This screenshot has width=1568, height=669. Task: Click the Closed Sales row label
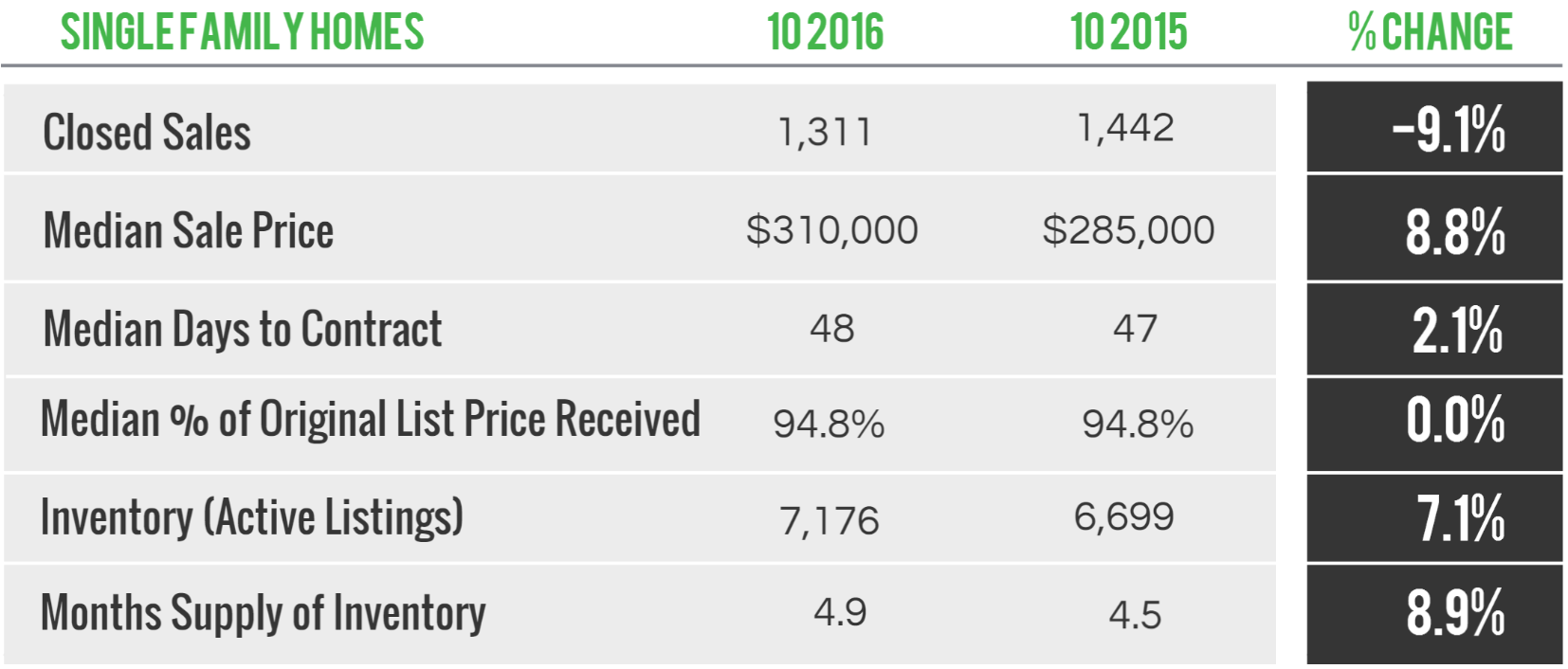click(x=147, y=132)
